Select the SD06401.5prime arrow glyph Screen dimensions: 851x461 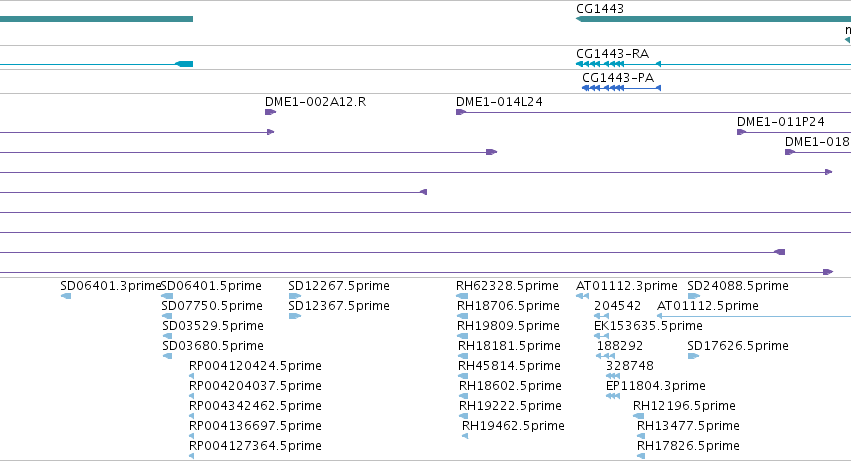point(167,296)
